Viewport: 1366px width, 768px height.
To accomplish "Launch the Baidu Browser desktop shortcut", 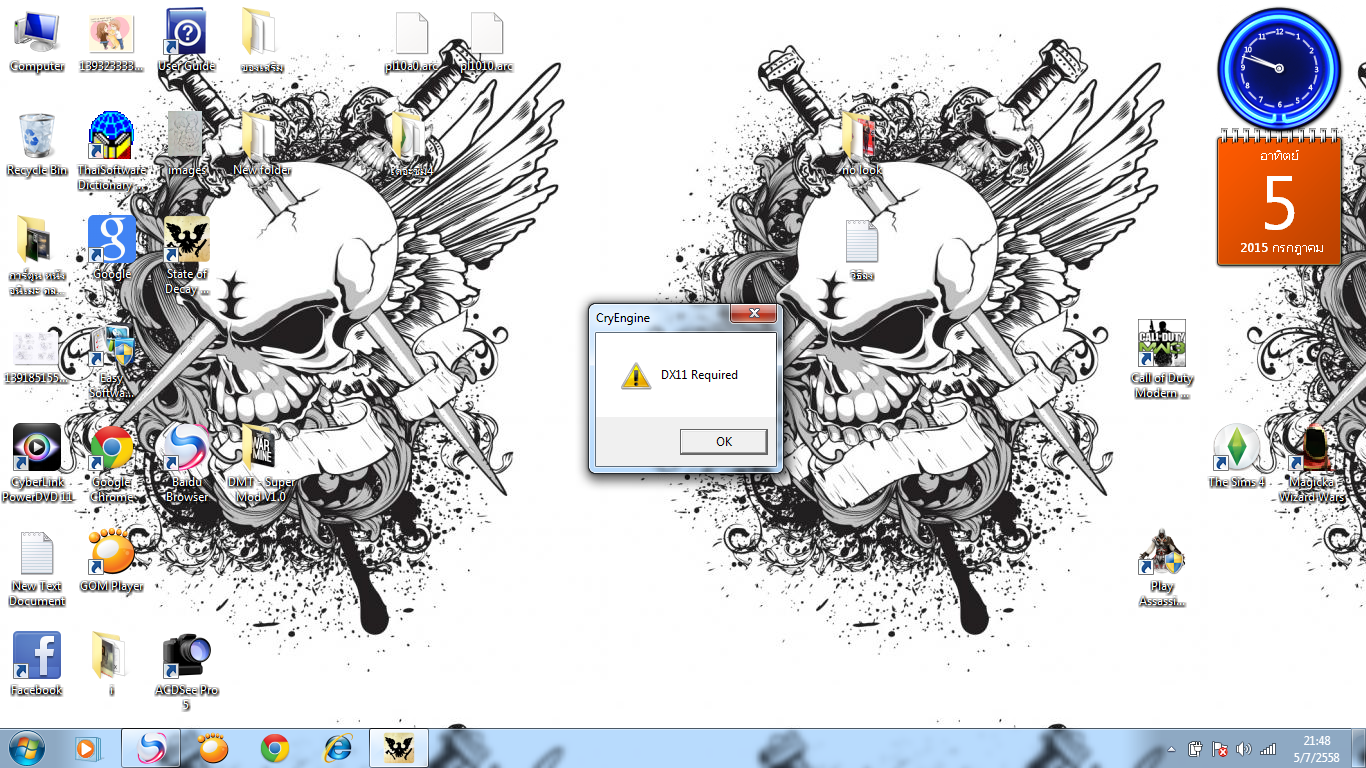I will [186, 448].
